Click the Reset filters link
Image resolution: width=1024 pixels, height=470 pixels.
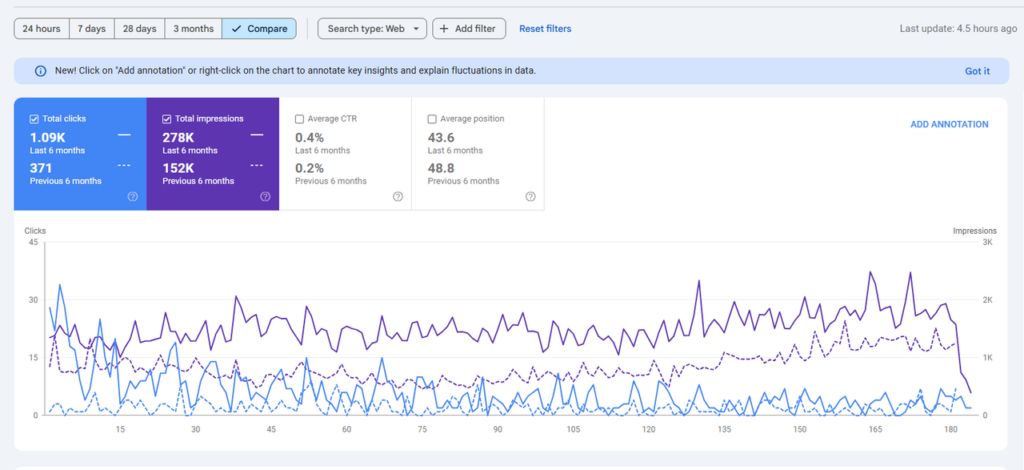coord(545,29)
